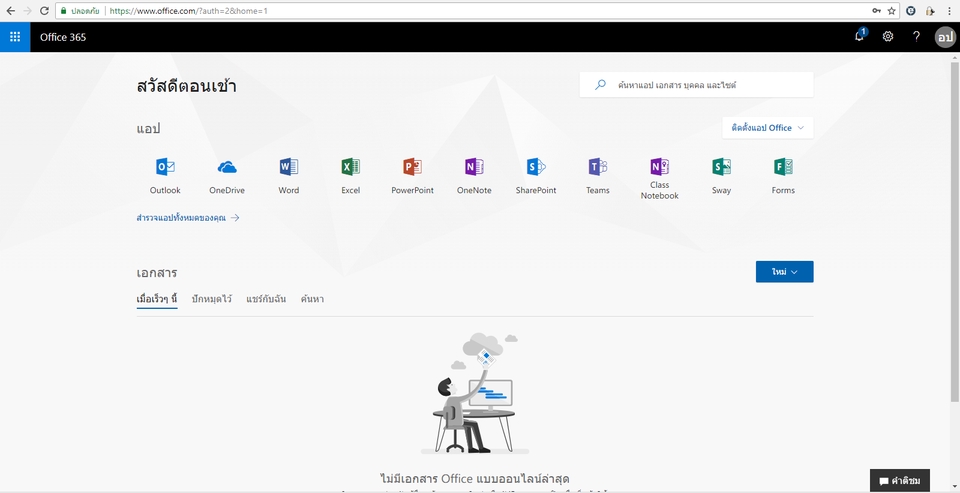Open the SharePoint app
The width and height of the screenshot is (960, 493).
coord(536,176)
